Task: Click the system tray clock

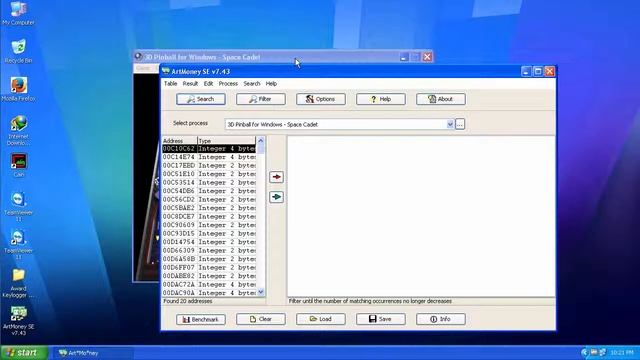Action: point(622,353)
